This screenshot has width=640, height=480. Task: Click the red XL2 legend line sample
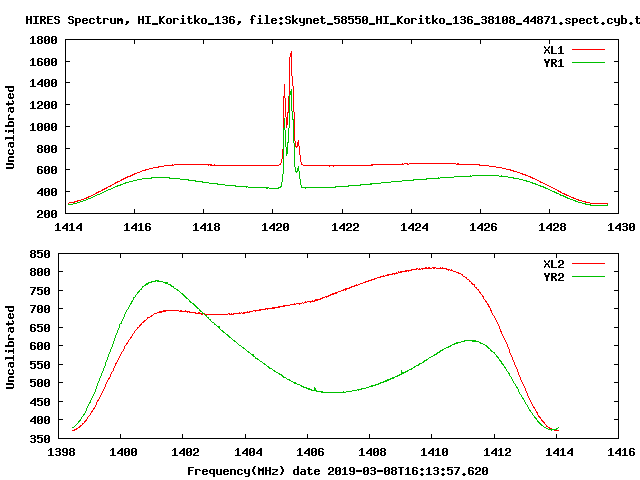coord(588,264)
